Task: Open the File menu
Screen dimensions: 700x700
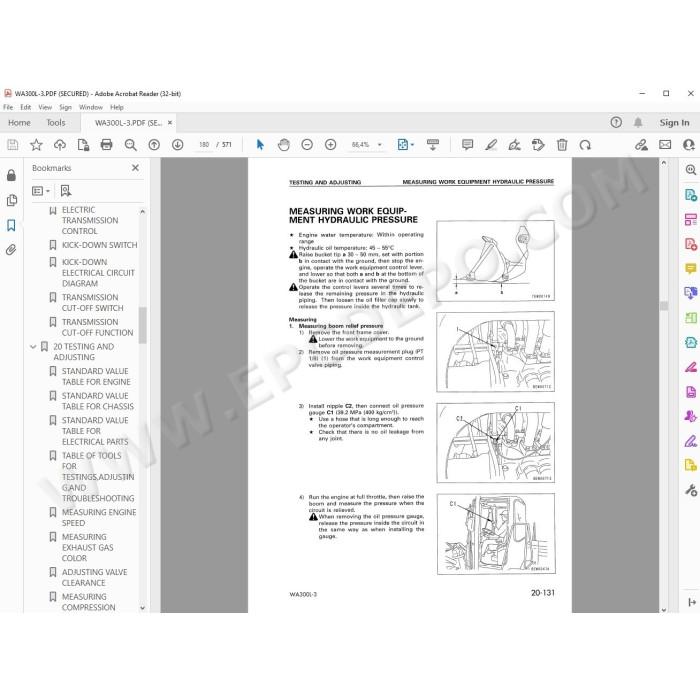Action: pyautogui.click(x=8, y=107)
